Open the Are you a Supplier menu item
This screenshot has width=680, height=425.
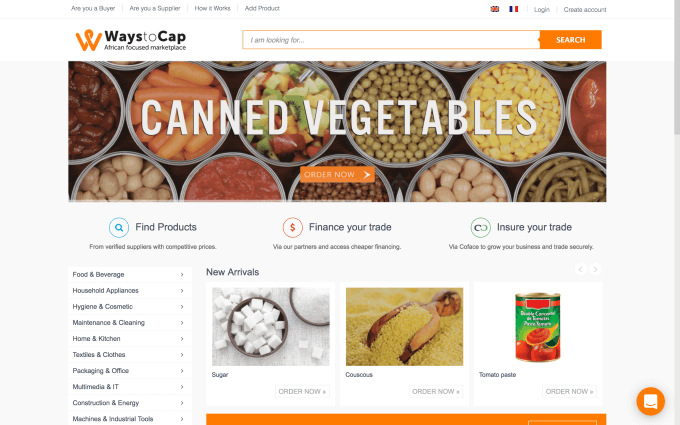point(155,8)
